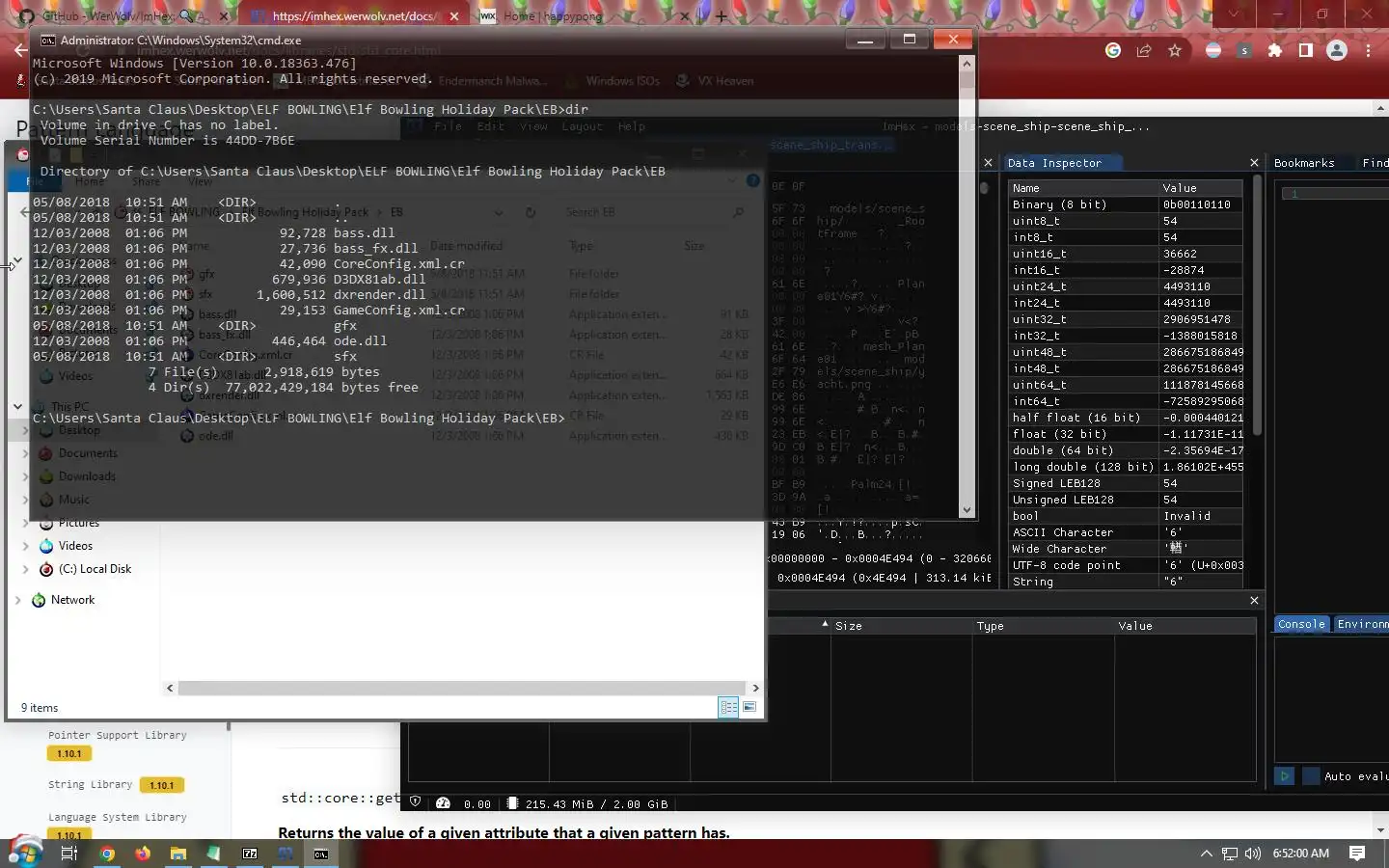Open Task View on the taskbar

(69, 854)
